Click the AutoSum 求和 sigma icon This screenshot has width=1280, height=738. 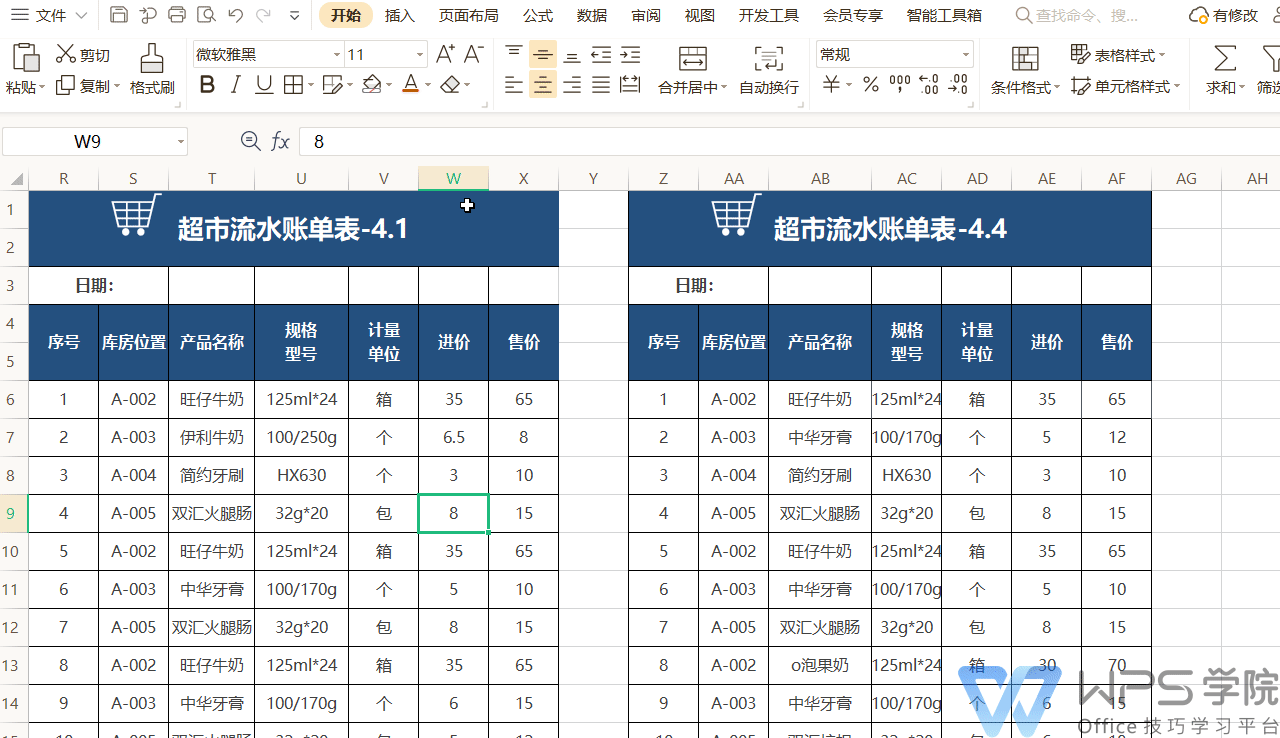click(x=1224, y=58)
